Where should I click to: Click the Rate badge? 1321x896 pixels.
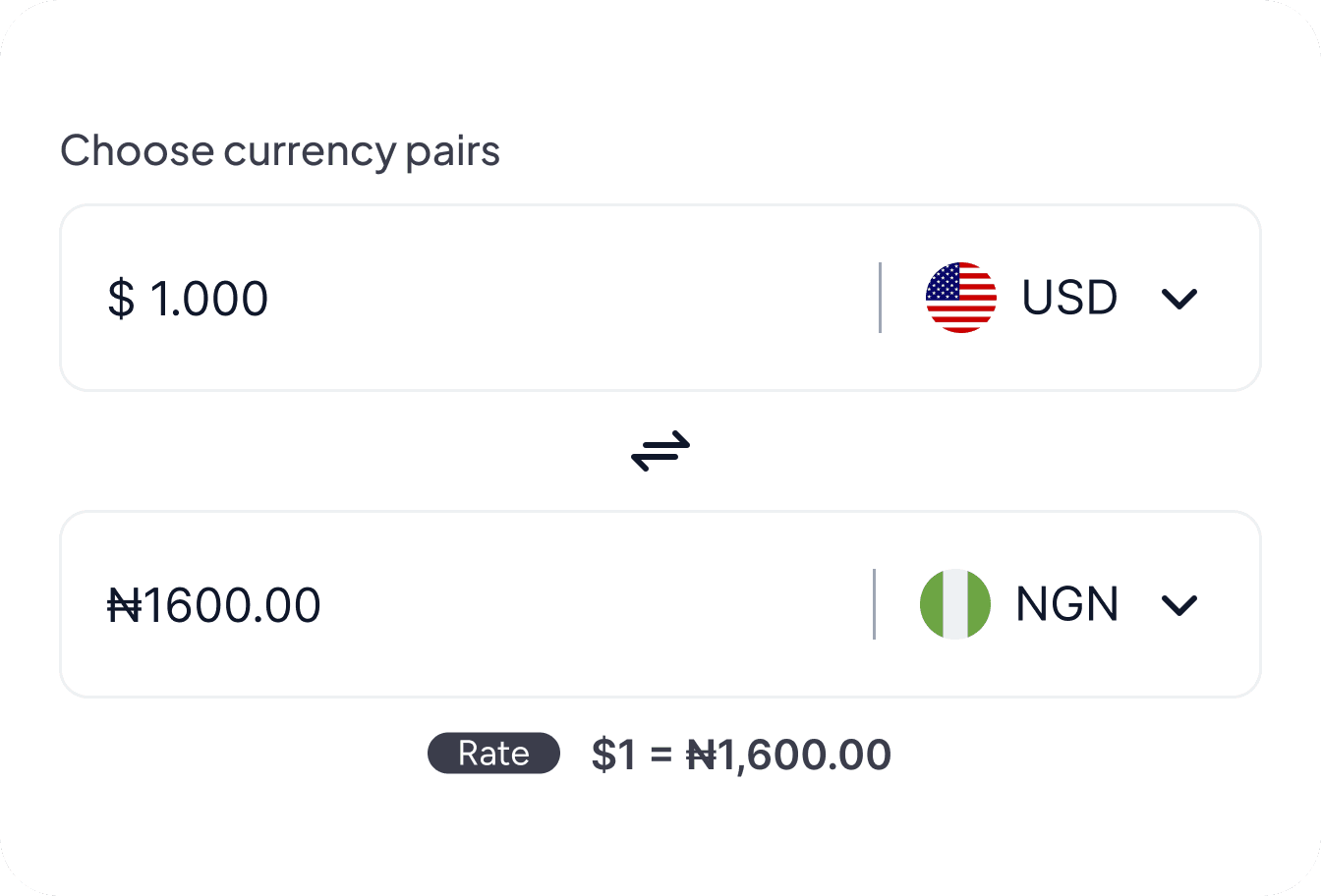point(492,753)
